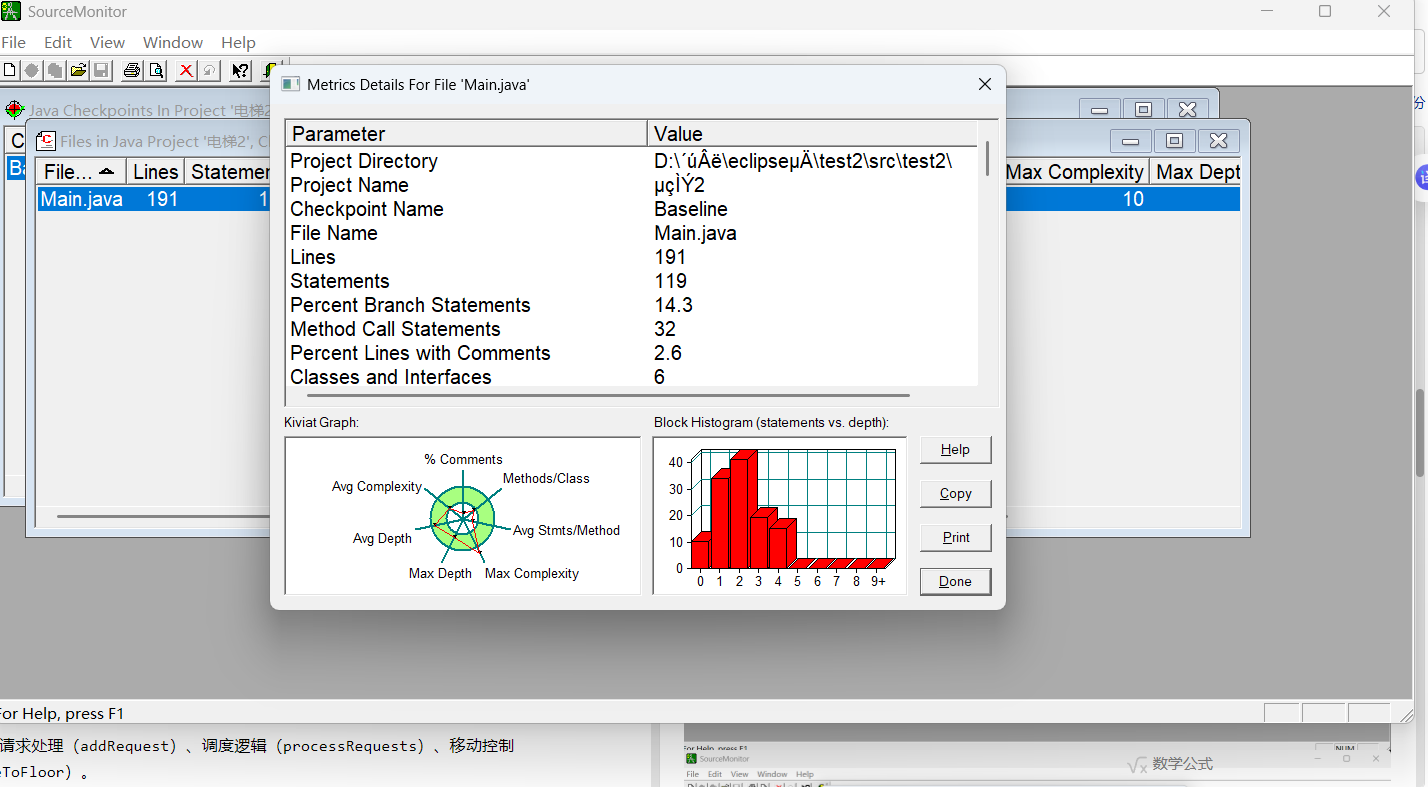Click the Block Histogram chart

(780, 515)
